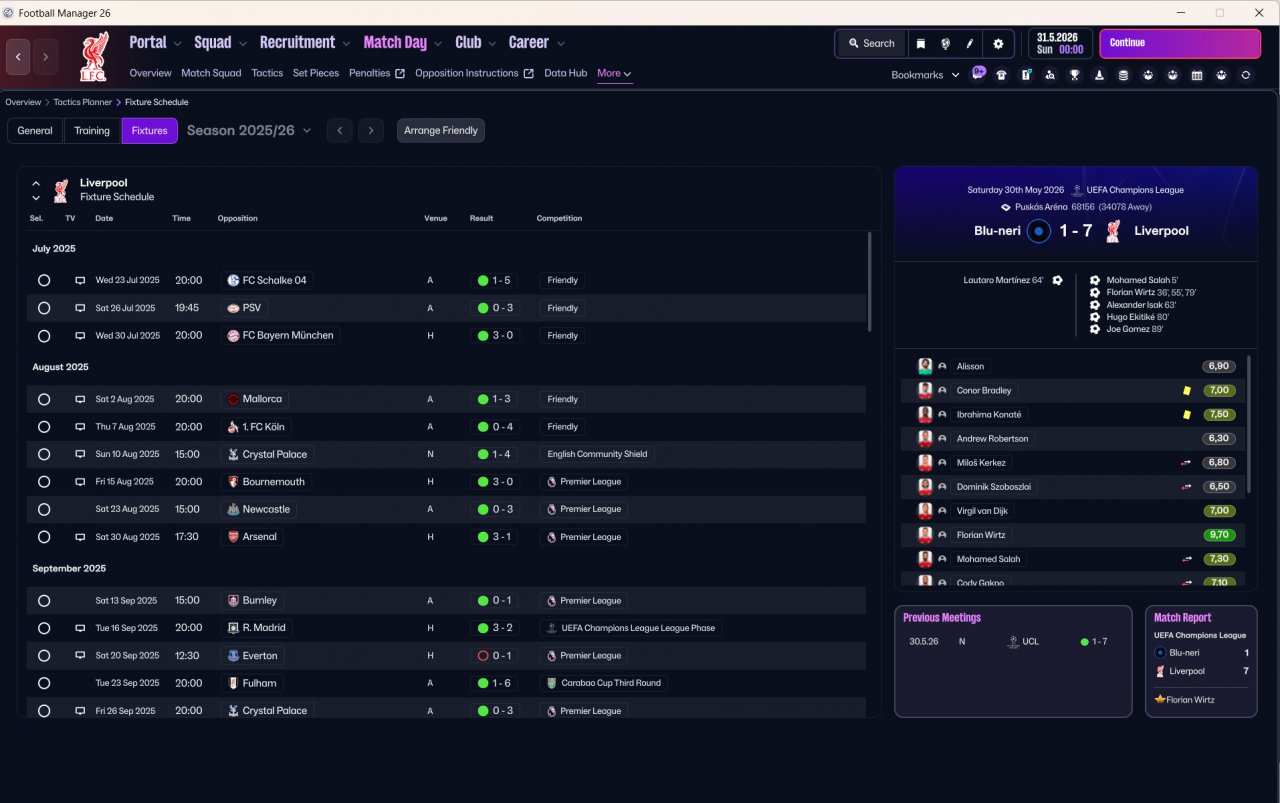The height and width of the screenshot is (803, 1280).
Task: Select the radio button for 1. FC Köln fixture
Action: (x=44, y=427)
